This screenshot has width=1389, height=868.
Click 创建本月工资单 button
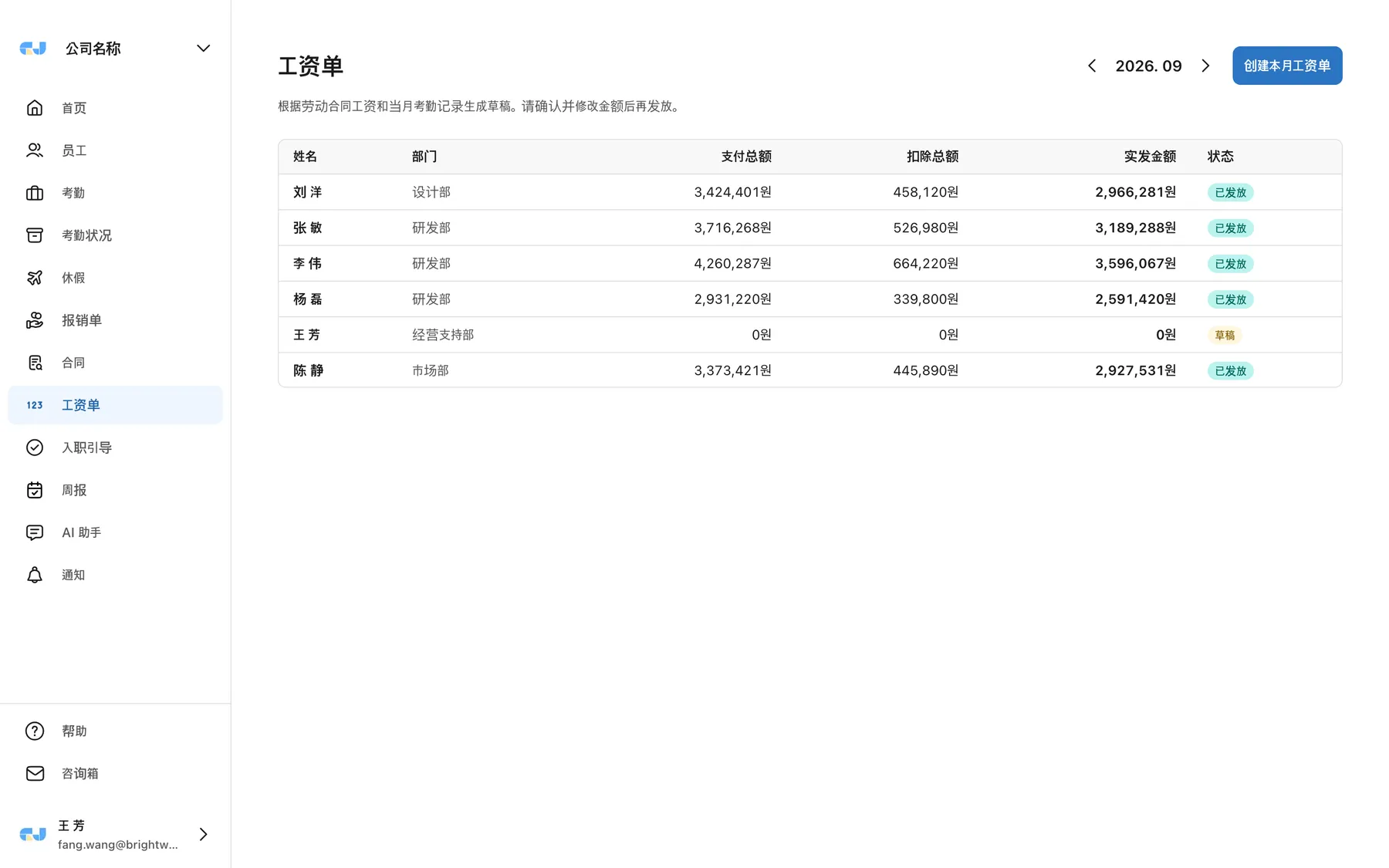point(1287,66)
